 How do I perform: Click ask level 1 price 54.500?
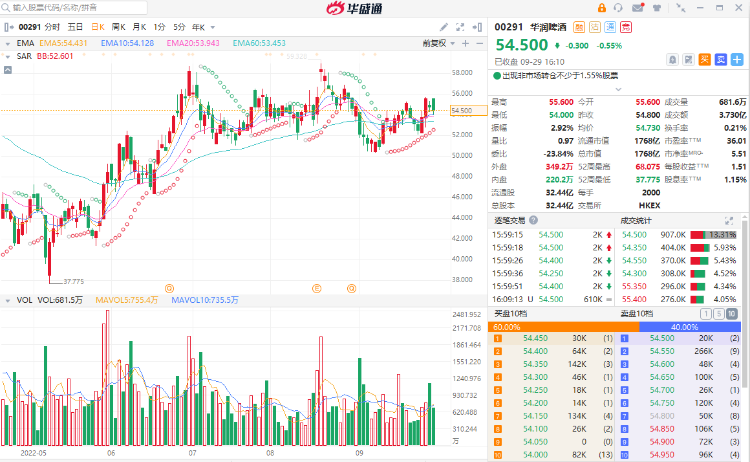coord(662,338)
